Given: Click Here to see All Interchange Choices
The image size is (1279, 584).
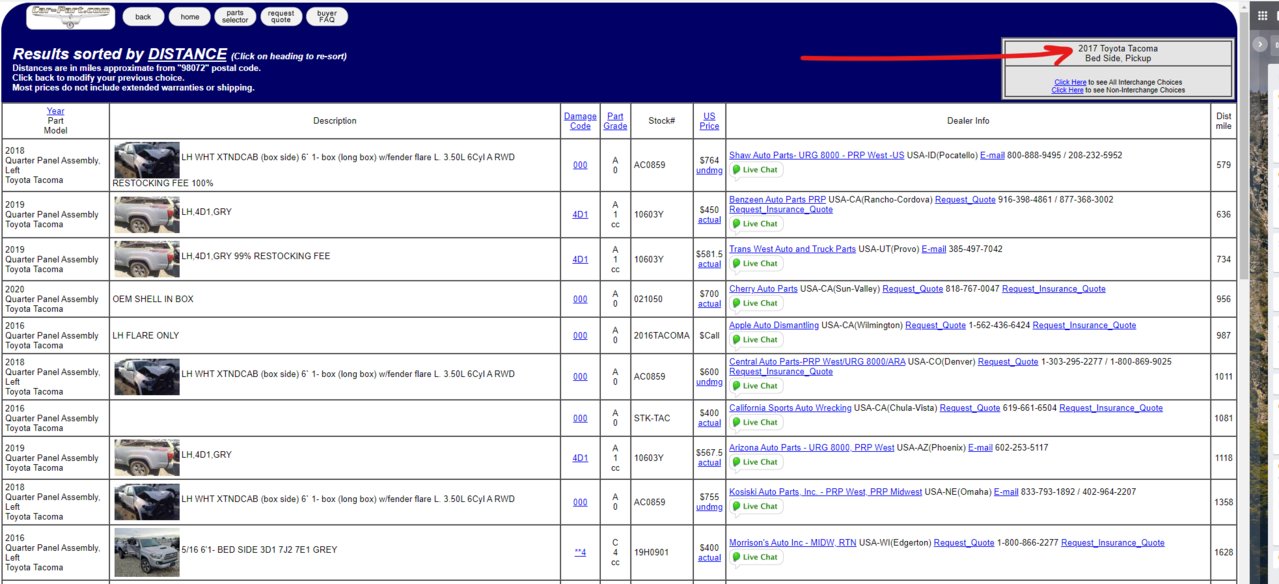Looking at the screenshot, I should tap(1070, 82).
